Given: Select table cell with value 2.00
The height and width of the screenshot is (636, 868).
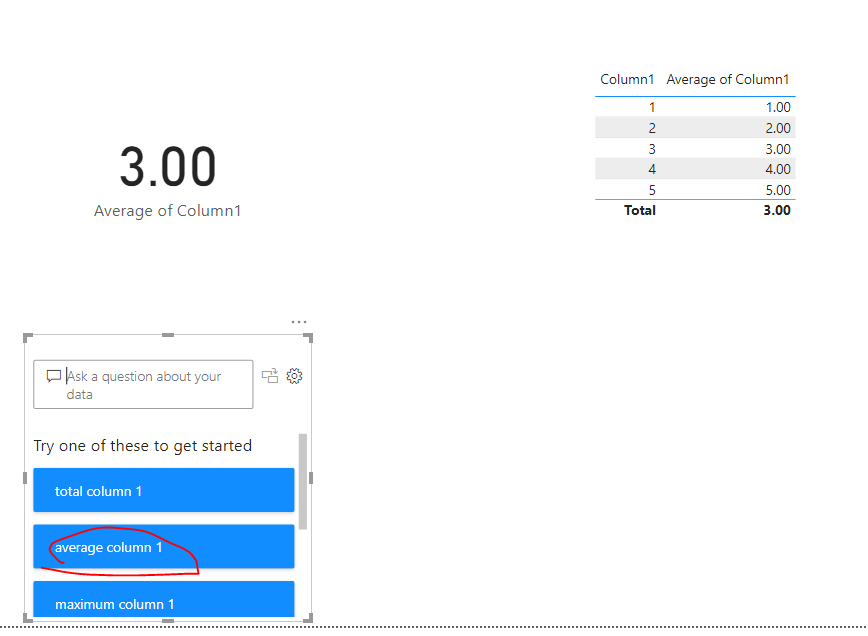Looking at the screenshot, I should [778, 128].
